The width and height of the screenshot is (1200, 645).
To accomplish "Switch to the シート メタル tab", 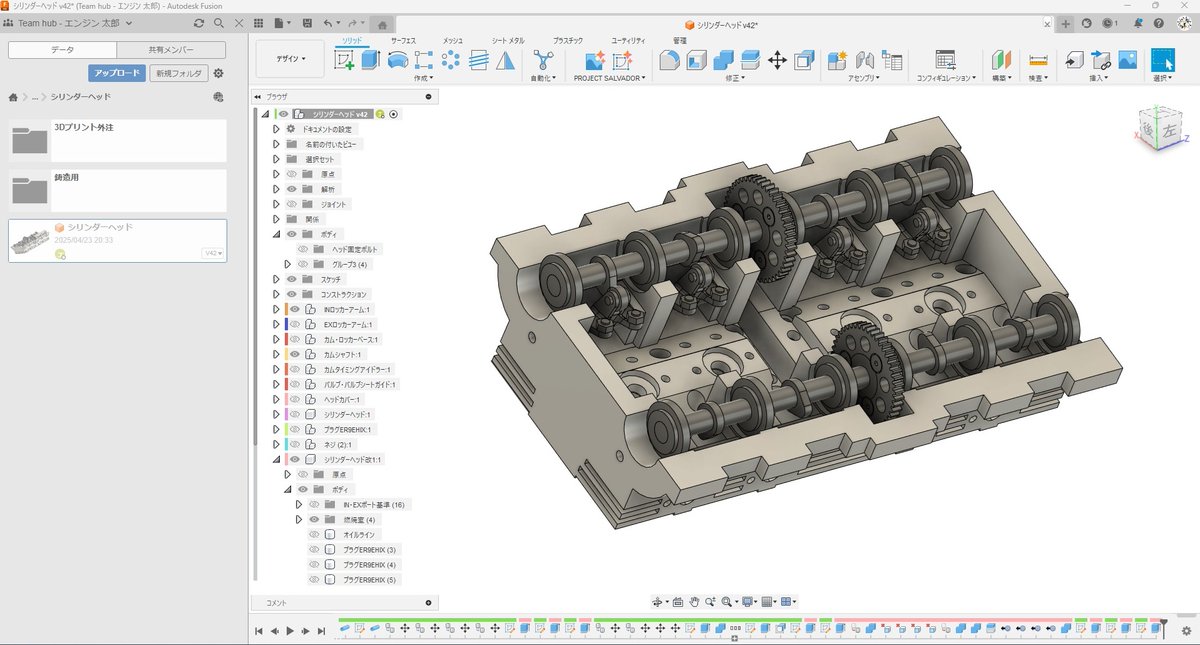I will (x=508, y=40).
